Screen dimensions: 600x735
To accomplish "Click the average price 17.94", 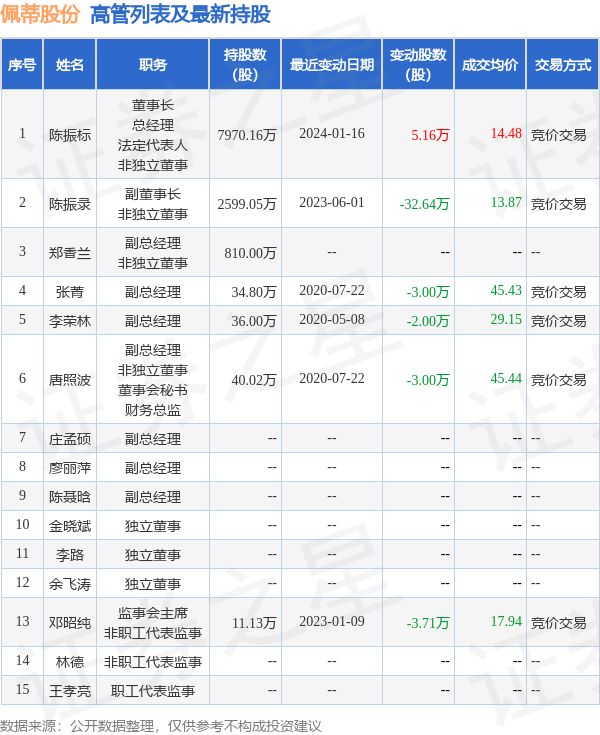I will click(506, 622).
